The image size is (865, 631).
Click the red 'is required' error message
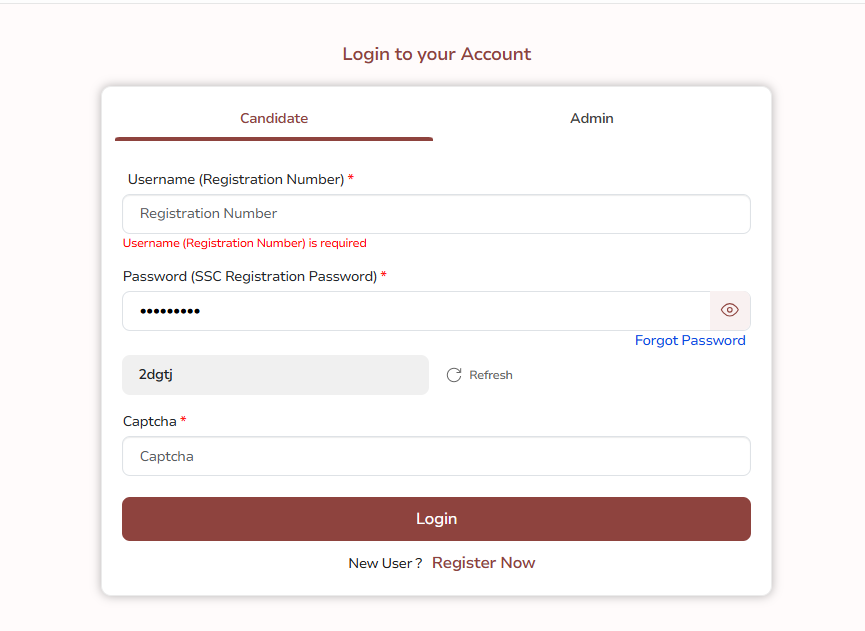[x=244, y=243]
